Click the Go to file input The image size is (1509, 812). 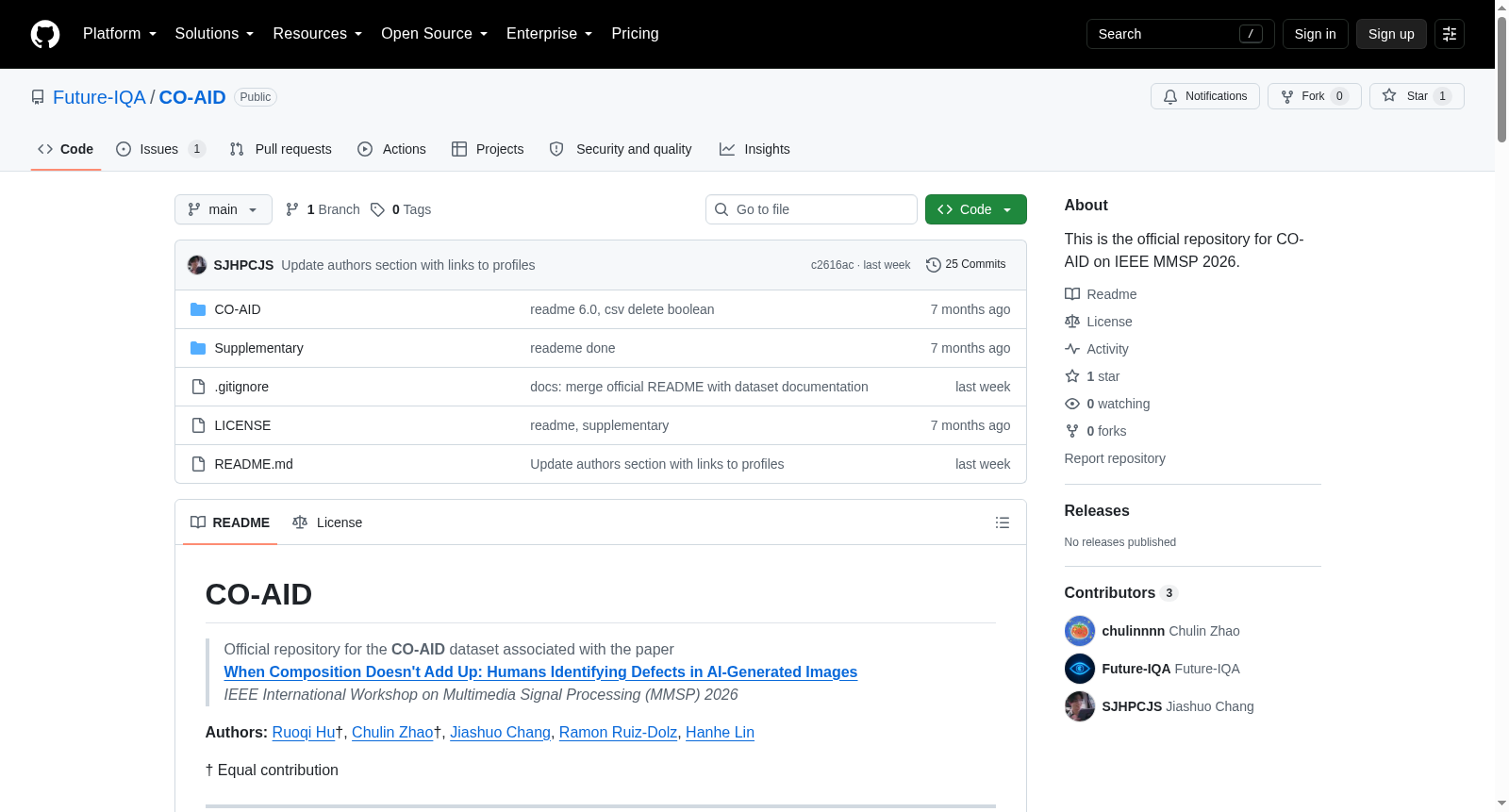point(811,209)
